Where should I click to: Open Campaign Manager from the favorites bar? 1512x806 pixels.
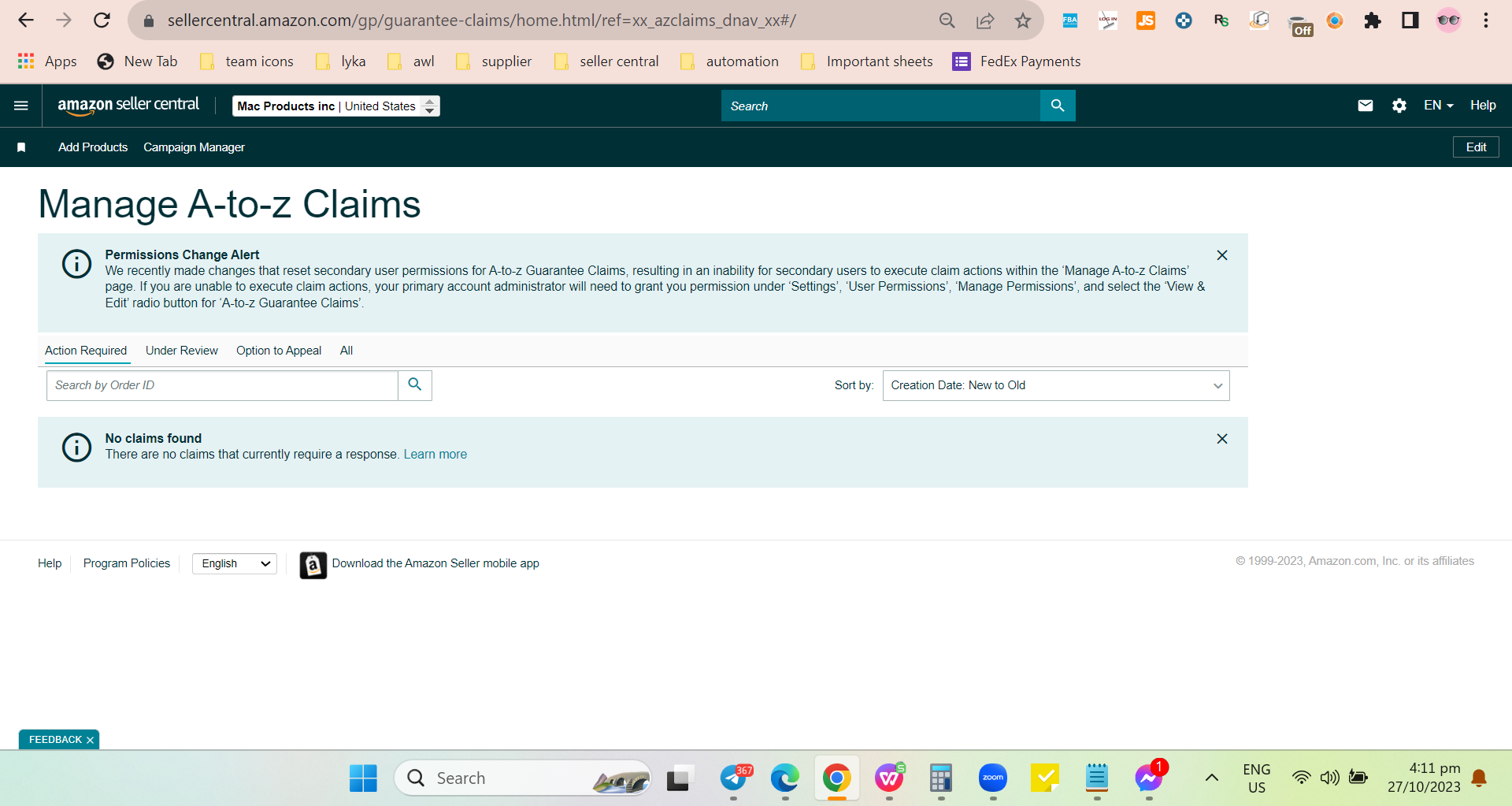point(194,147)
